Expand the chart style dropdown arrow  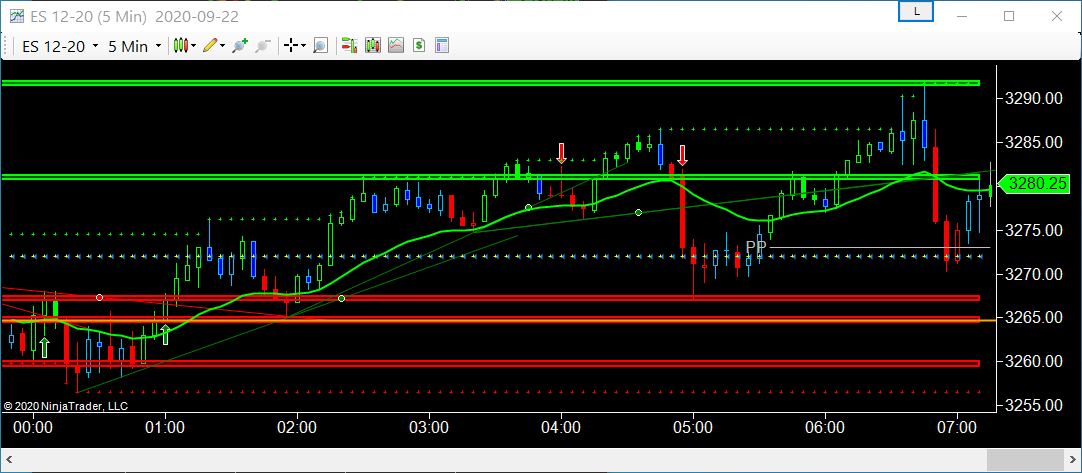194,46
